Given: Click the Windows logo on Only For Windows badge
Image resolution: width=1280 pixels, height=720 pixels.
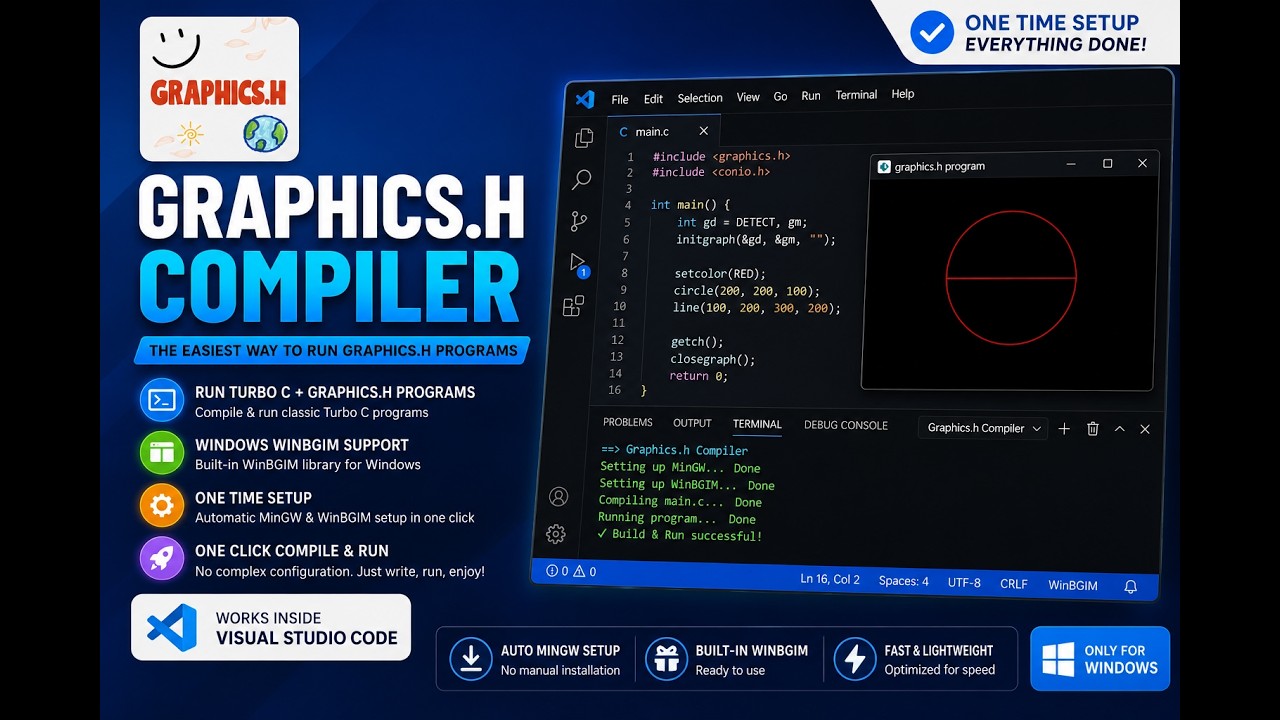Looking at the screenshot, I should click(1058, 659).
